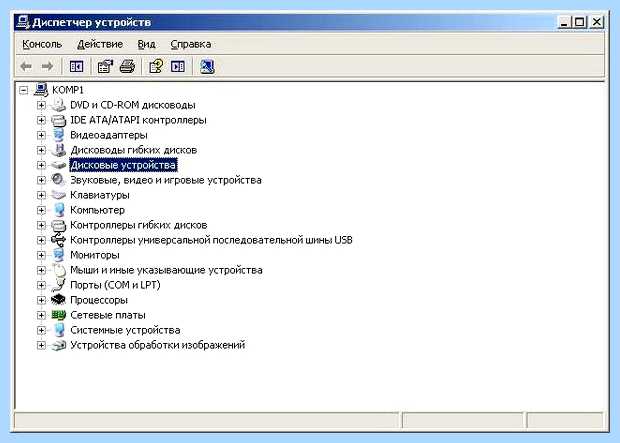Click the Print toolbar icon

click(127, 66)
